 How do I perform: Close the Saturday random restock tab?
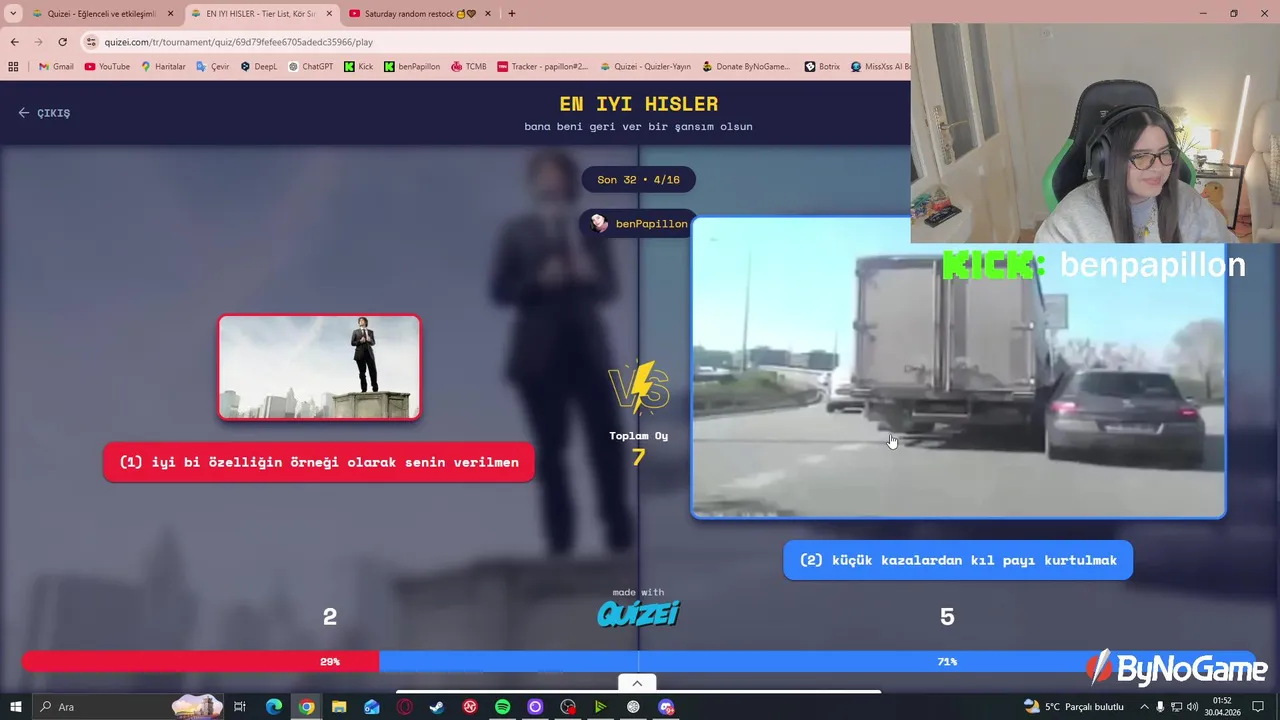[487, 14]
